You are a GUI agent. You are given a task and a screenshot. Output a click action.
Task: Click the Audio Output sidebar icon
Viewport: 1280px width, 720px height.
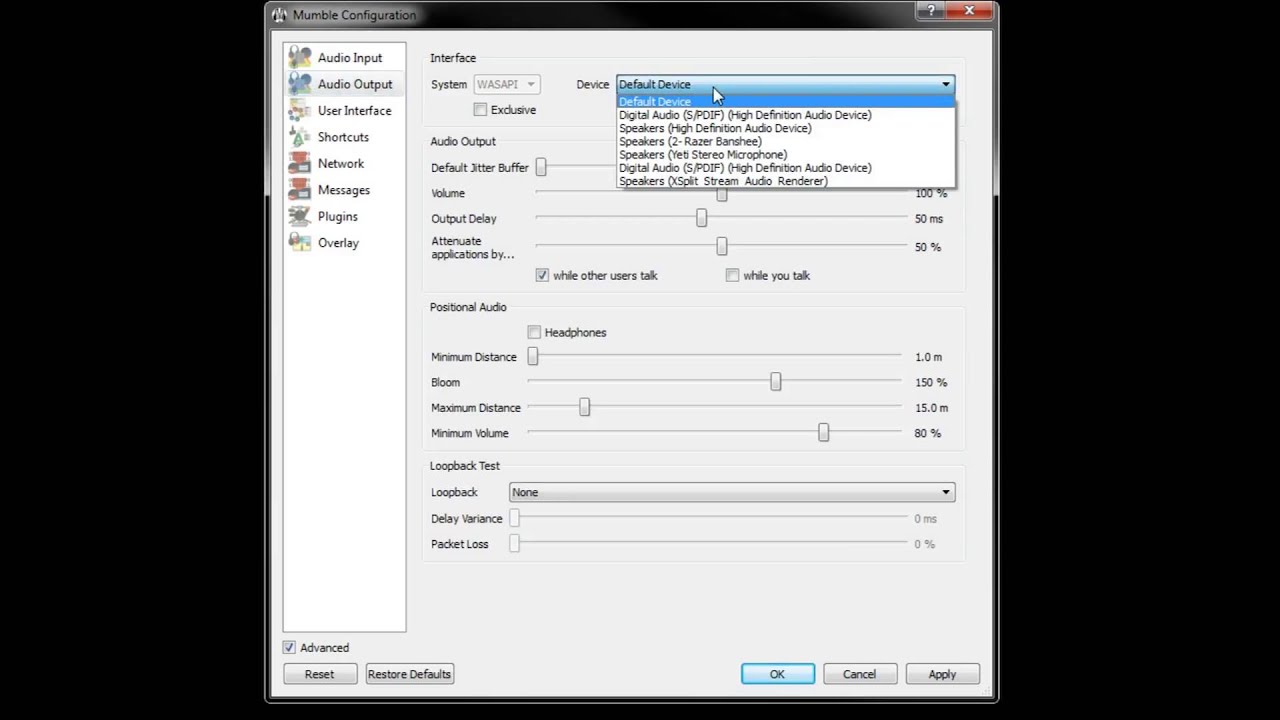point(299,84)
